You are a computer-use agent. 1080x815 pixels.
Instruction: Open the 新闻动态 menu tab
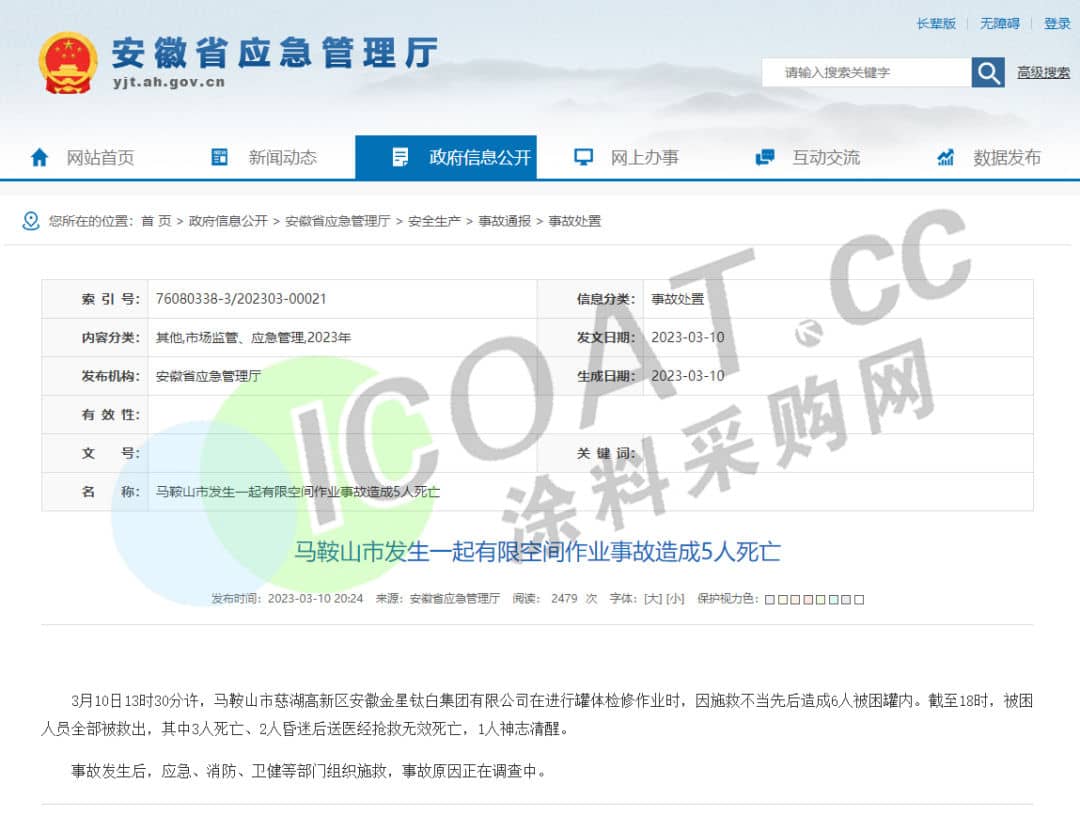[x=282, y=157]
